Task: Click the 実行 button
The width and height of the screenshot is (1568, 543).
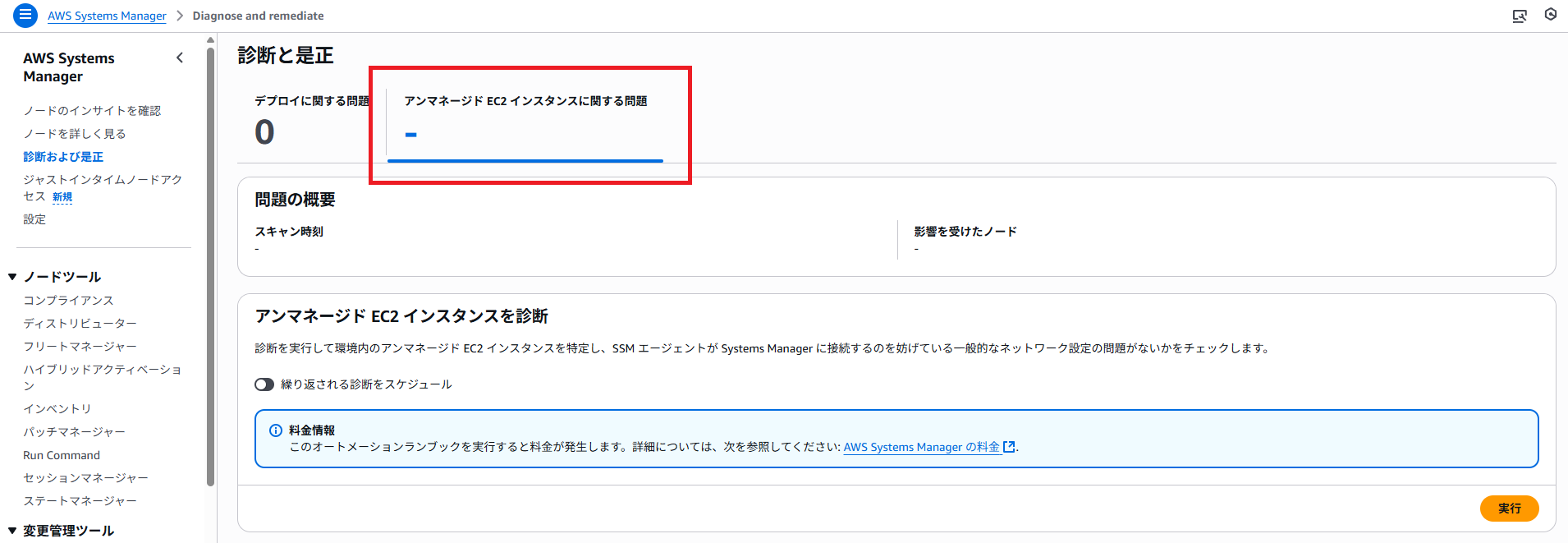Action: (1509, 508)
